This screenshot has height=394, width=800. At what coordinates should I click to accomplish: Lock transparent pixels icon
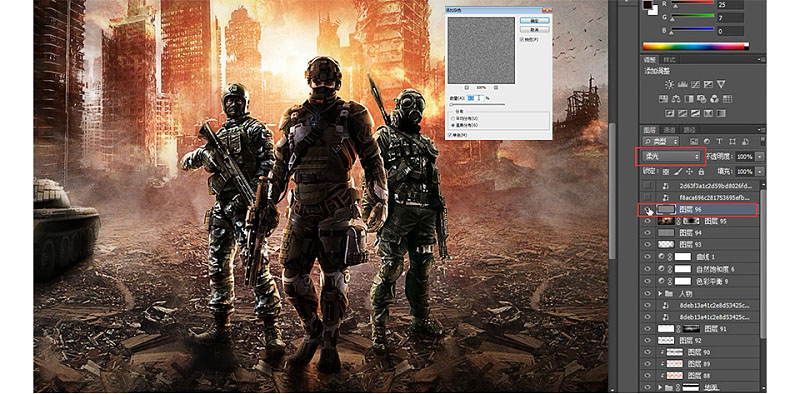coord(666,171)
